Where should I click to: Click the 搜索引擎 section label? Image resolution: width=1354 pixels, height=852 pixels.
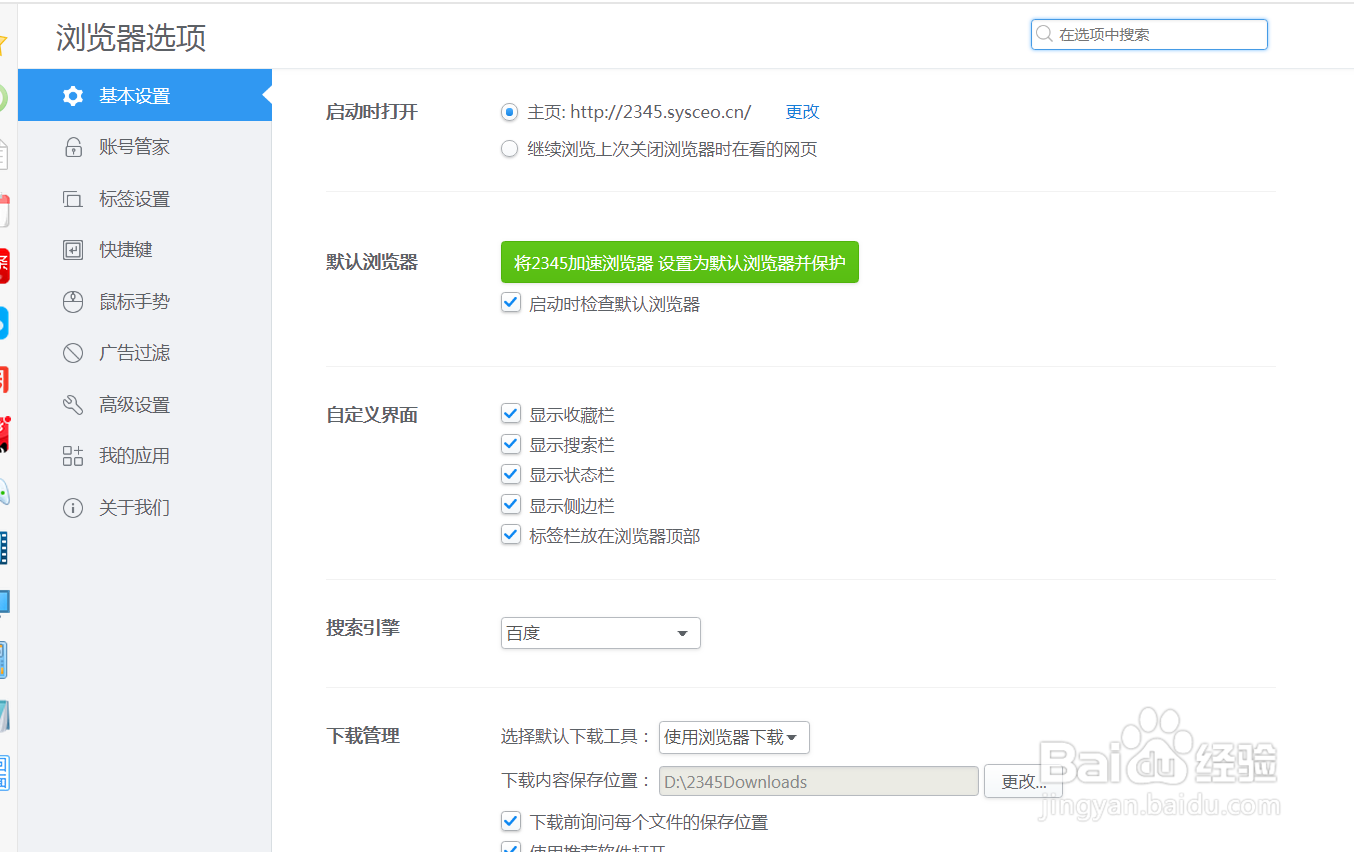pyautogui.click(x=363, y=628)
